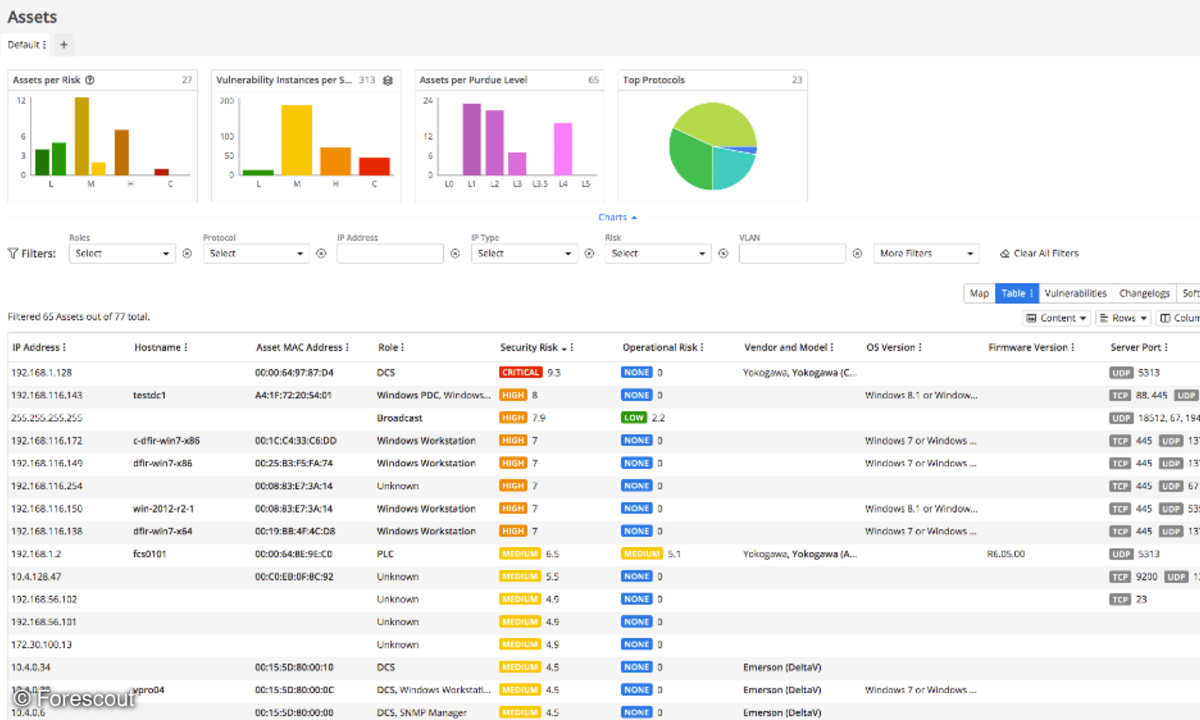Click the DCS, SNMP Manager role cell
The height and width of the screenshot is (720, 1200).
point(423,713)
